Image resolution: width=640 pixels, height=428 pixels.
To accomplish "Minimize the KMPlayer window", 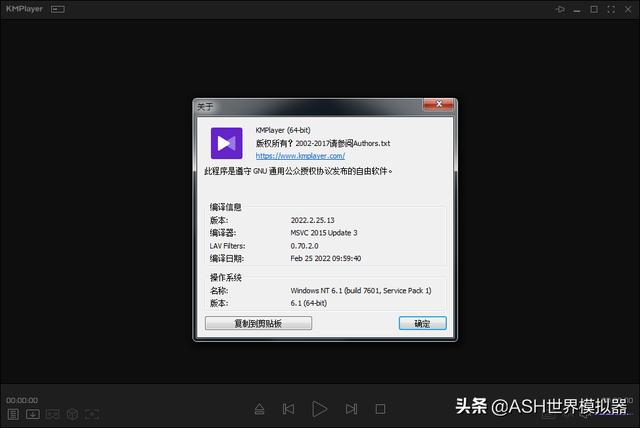I will [577, 10].
